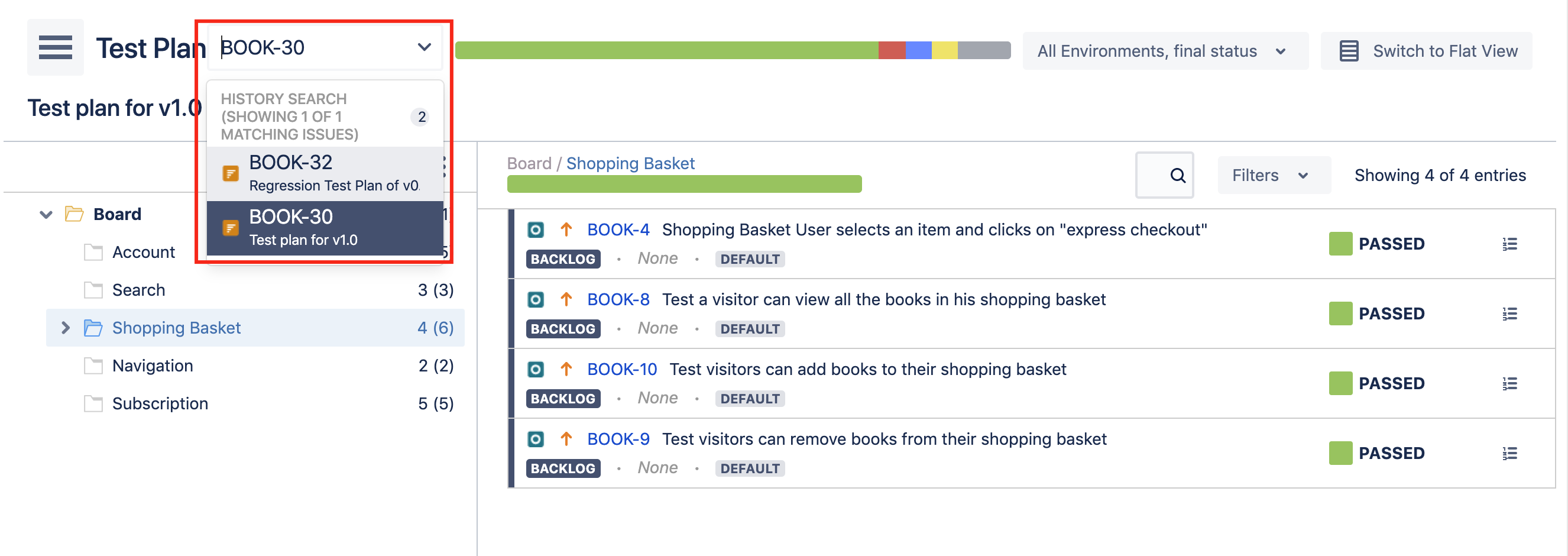Screen dimensions: 1568x556
Task: Click the green passed segment of overall progress bar
Action: click(666, 50)
